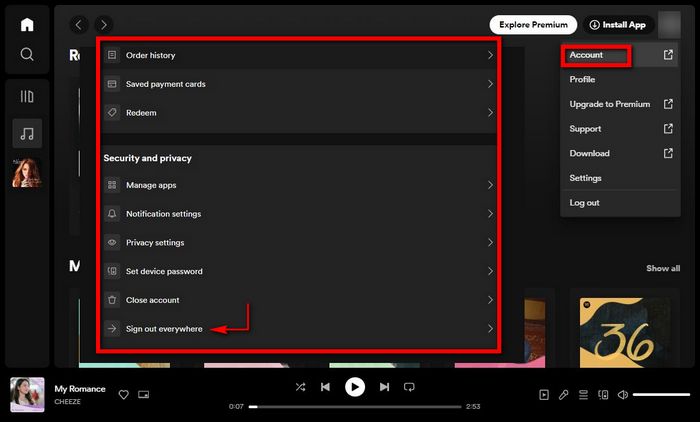
Task: Open Search from the sidebar magnifier icon
Action: click(27, 54)
